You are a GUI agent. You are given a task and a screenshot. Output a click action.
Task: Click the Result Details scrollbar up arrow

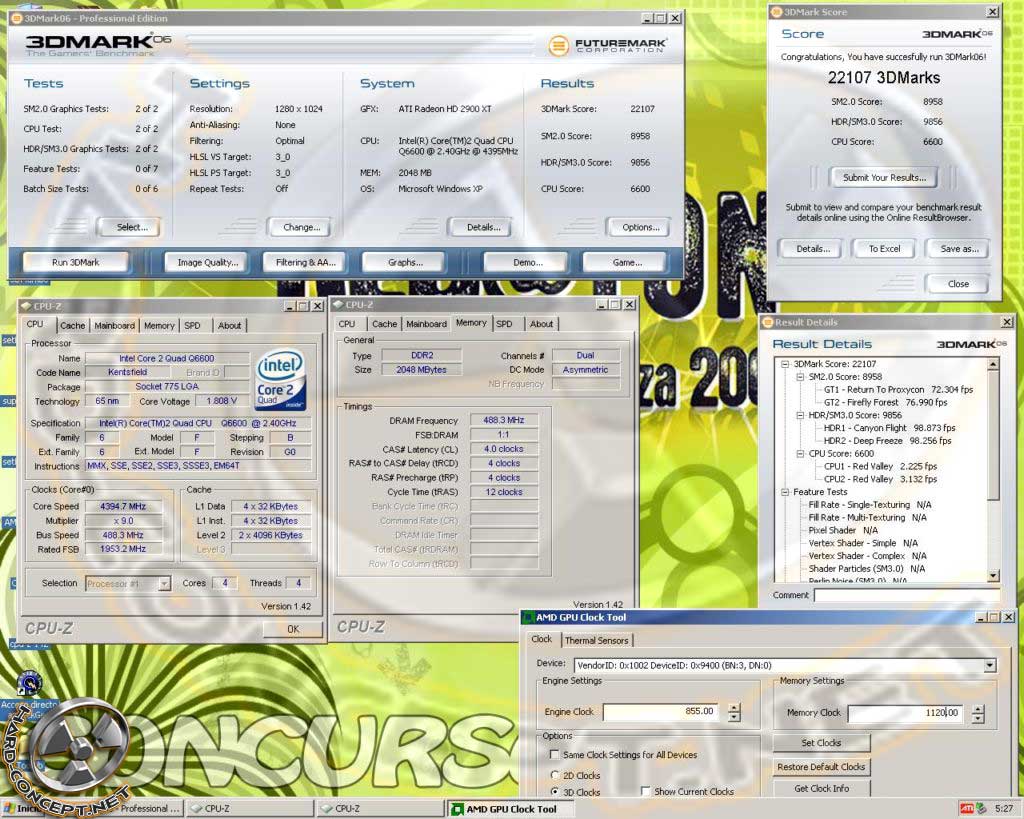coord(993,364)
